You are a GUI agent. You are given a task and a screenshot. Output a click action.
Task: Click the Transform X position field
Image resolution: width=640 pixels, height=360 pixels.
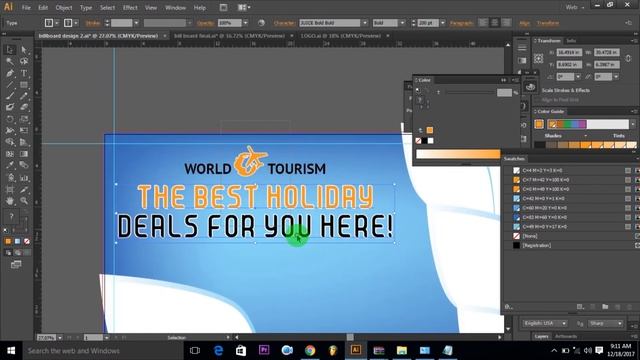pos(569,53)
